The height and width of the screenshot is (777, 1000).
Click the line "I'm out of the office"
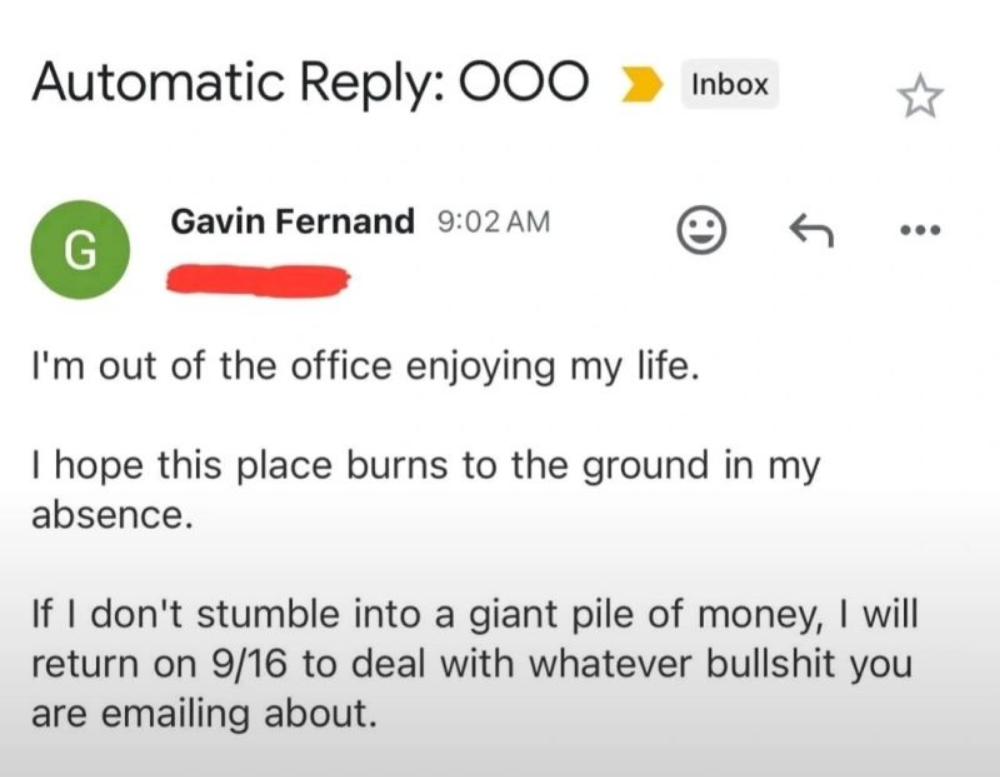coord(361,367)
